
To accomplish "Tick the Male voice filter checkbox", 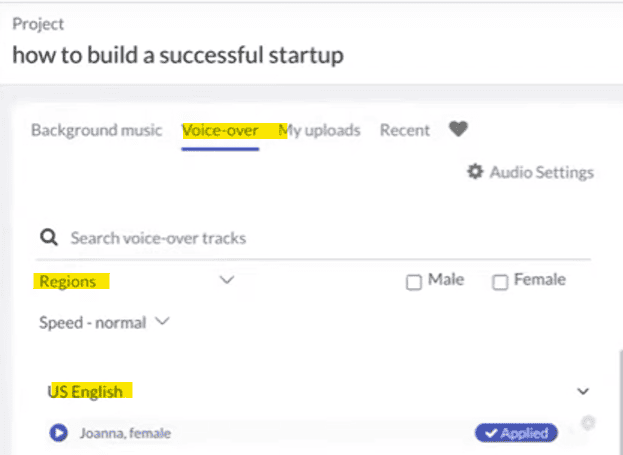I will tap(414, 282).
